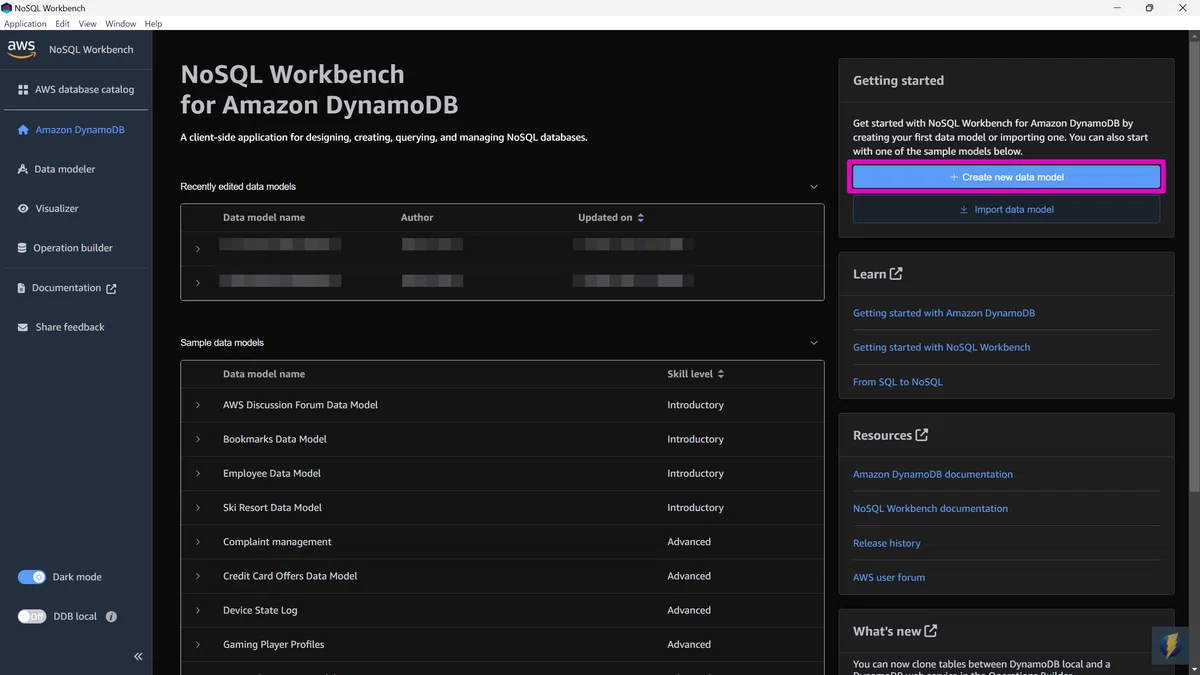Click external link icon beside Documentation
This screenshot has width=1200, height=675.
point(111,289)
